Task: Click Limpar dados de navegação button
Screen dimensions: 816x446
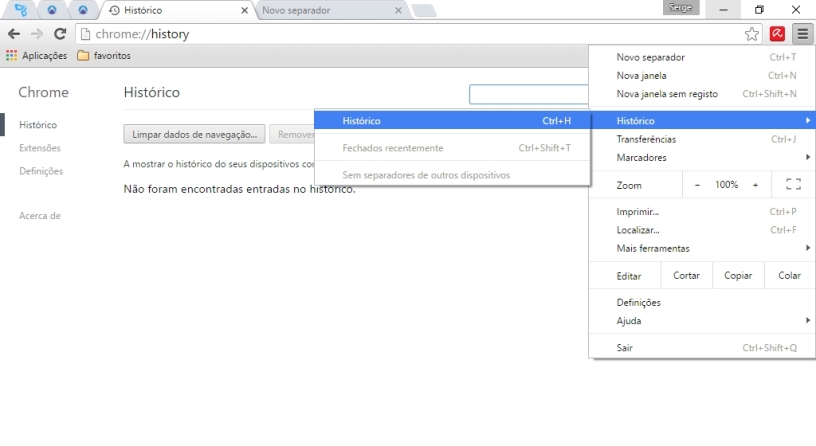Action: pos(194,134)
